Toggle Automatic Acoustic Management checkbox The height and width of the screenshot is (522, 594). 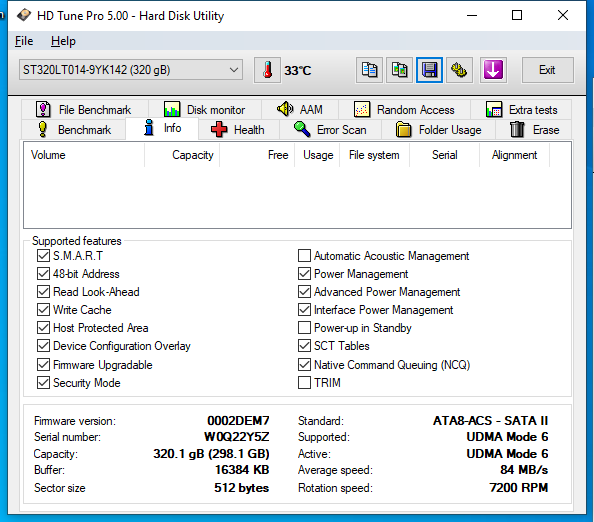[304, 256]
